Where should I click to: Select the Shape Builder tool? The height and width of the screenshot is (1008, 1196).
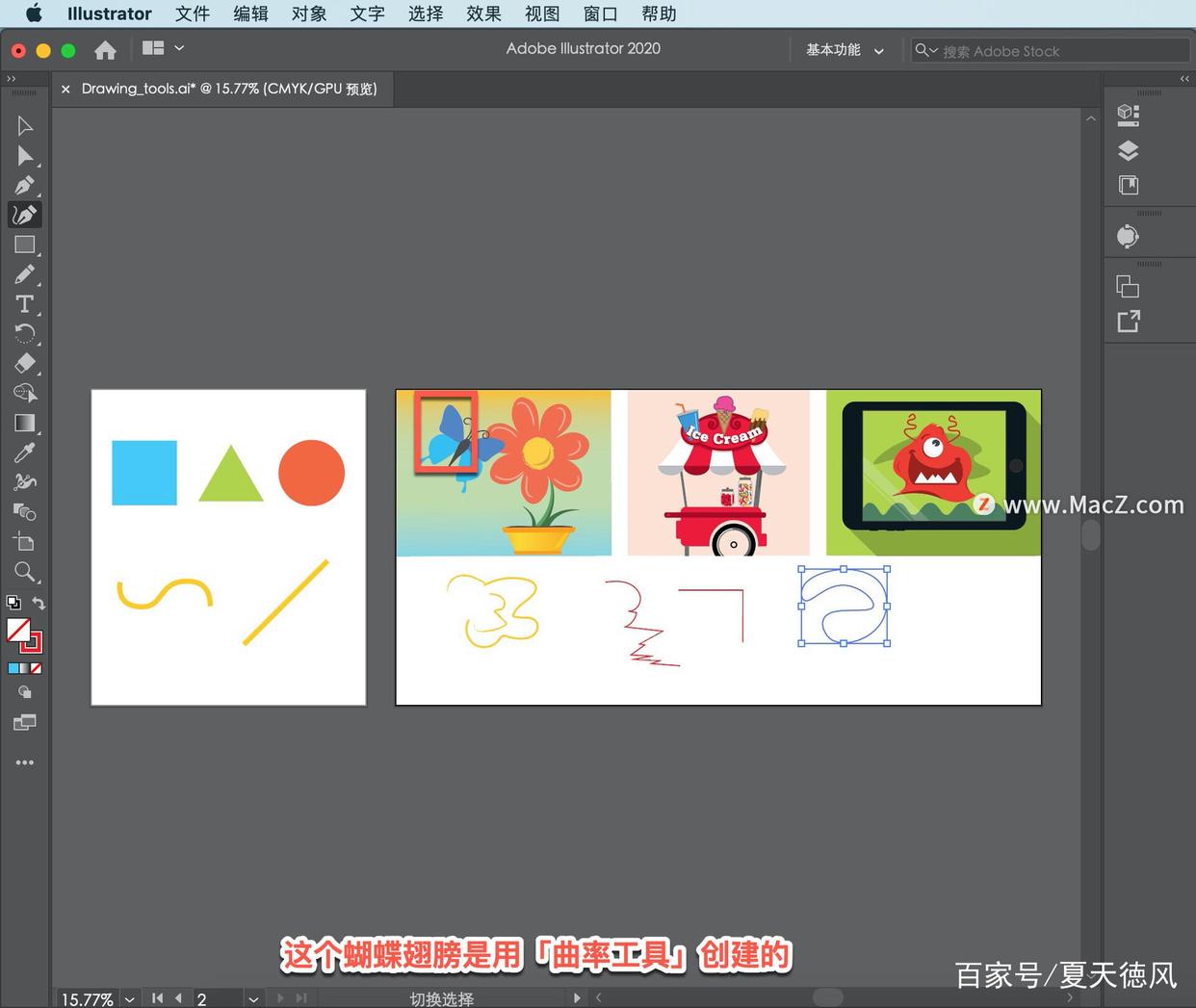25,393
